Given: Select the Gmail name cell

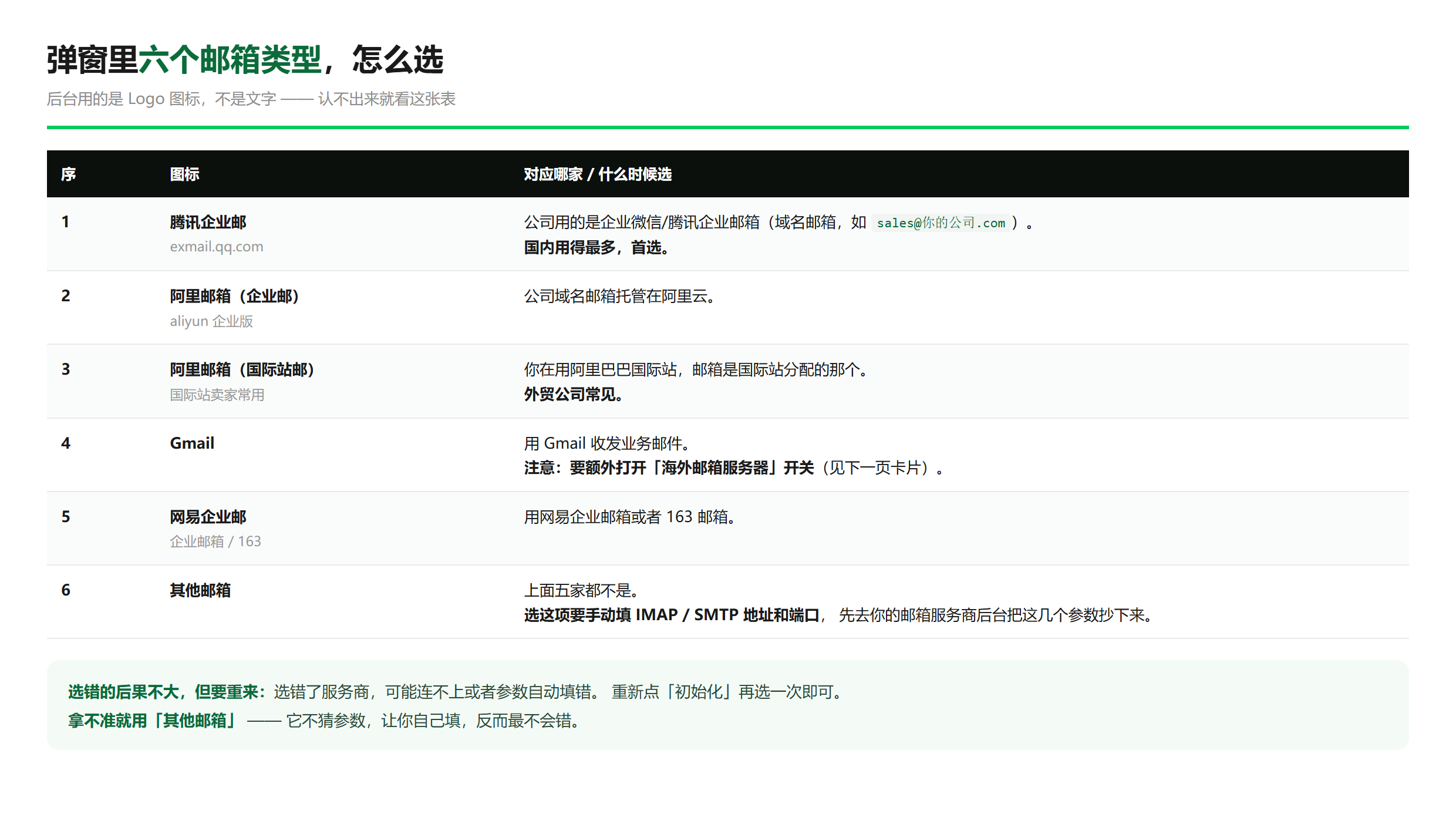Looking at the screenshot, I should [192, 443].
